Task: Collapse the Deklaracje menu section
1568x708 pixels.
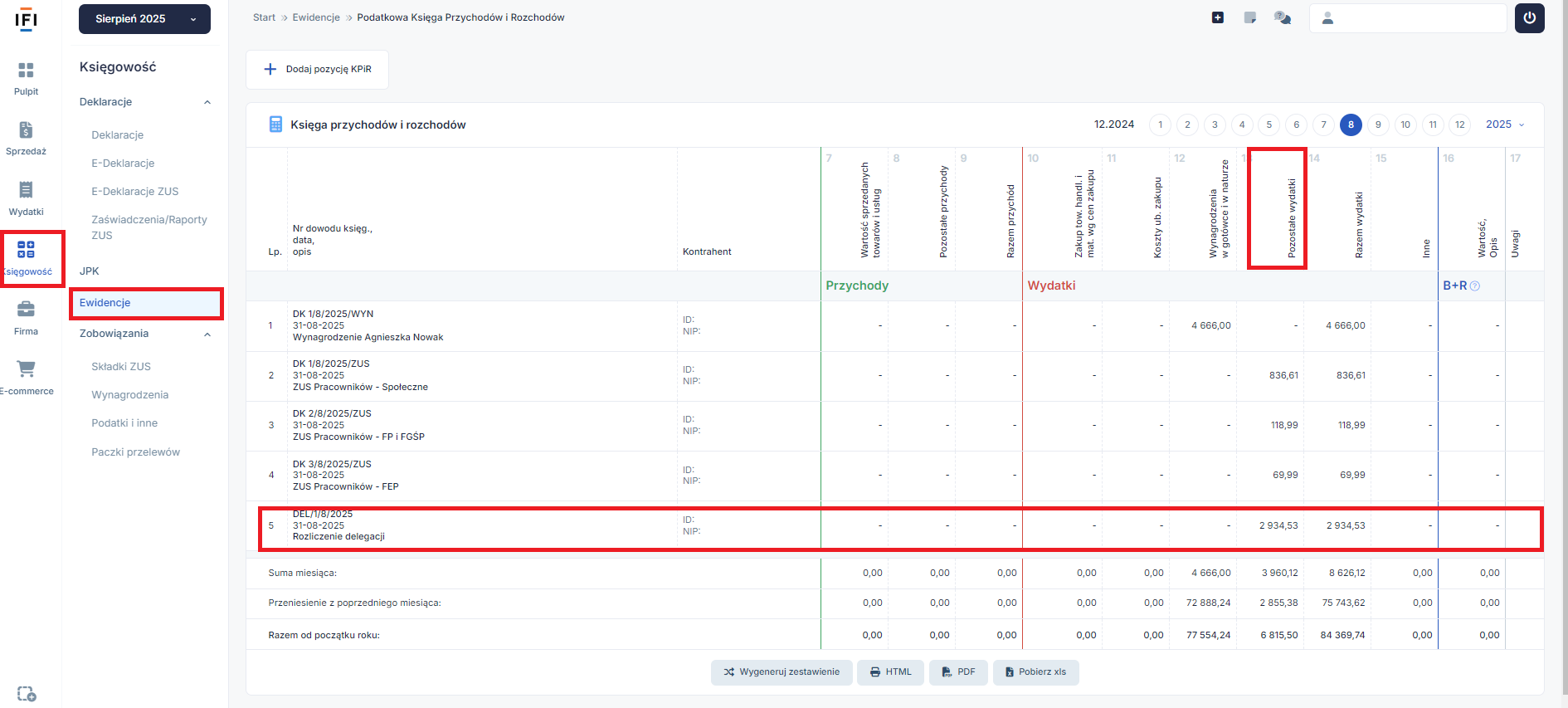Action: pyautogui.click(x=207, y=102)
